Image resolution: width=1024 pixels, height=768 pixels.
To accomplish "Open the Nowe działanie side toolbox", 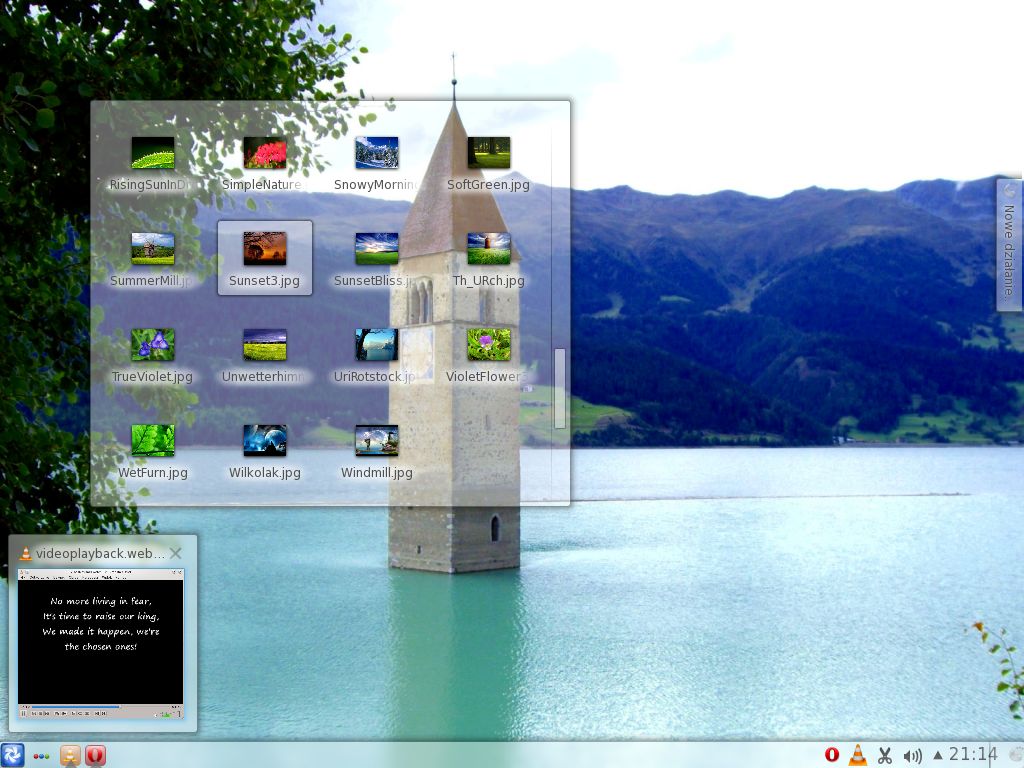I will click(1009, 246).
